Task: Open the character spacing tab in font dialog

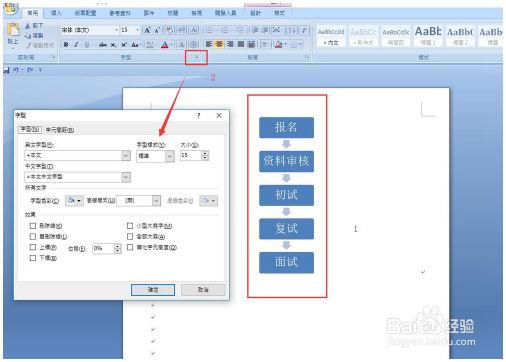Action: pos(60,130)
